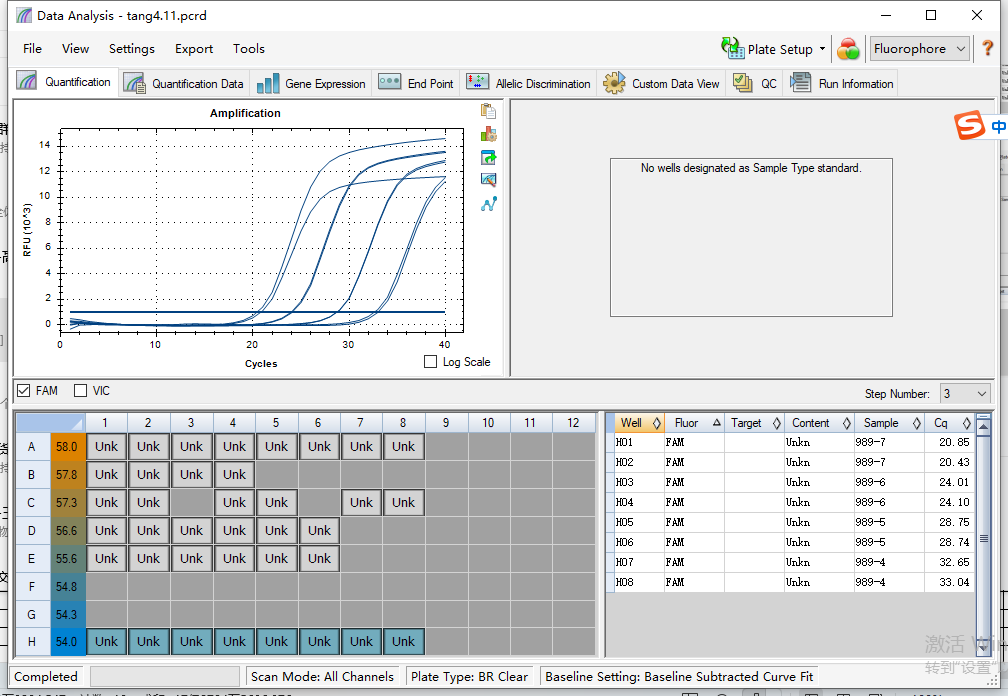Click the export chart arrow icon
Image resolution: width=1008 pixels, height=696 pixels.
(488, 157)
